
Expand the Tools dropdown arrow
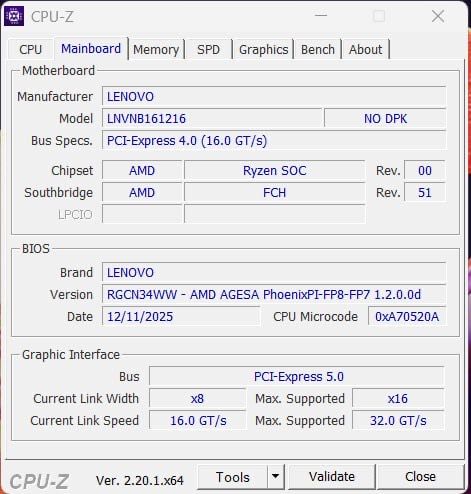point(276,477)
